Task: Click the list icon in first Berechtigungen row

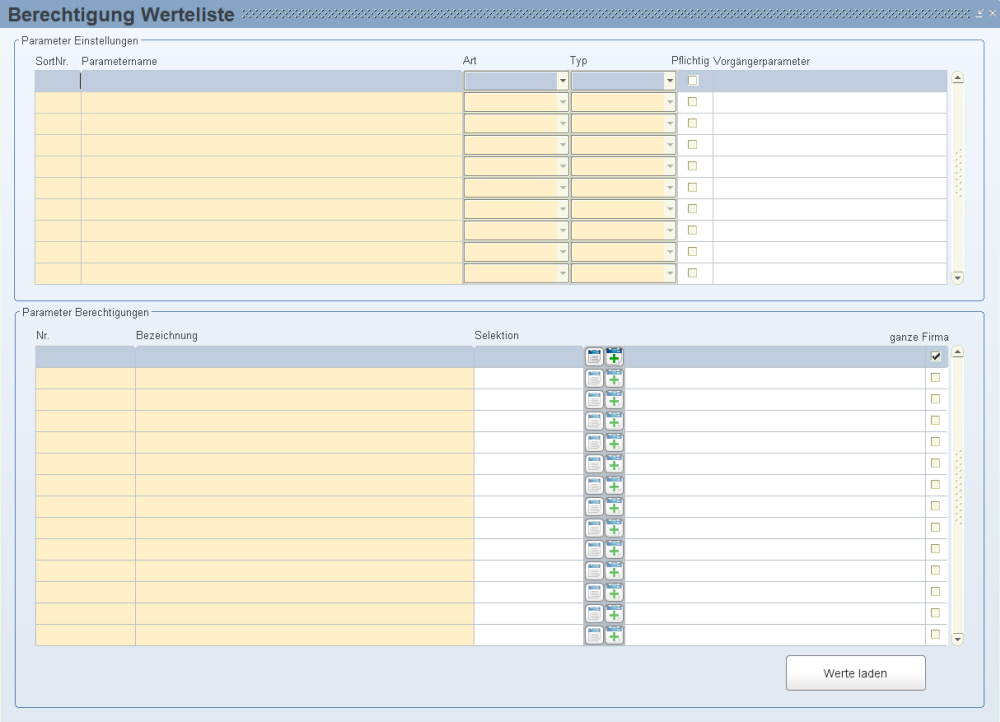Action: pos(594,357)
